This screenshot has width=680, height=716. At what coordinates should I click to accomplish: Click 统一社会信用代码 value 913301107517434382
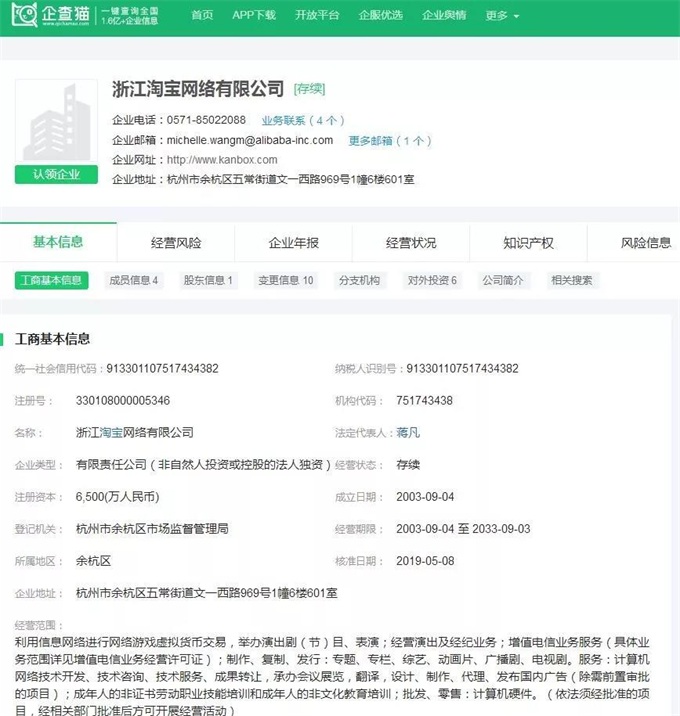(162, 369)
